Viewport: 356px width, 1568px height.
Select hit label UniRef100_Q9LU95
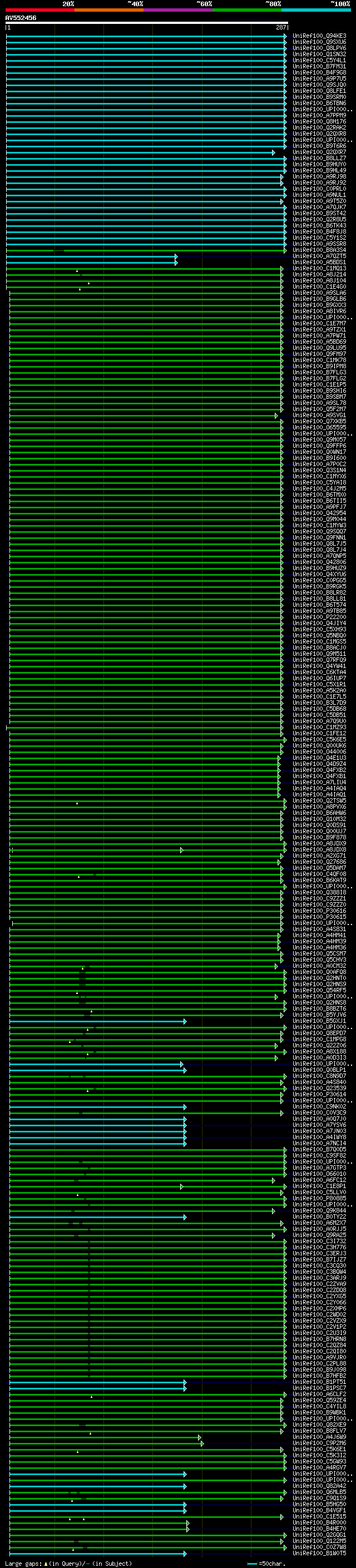[x=319, y=348]
